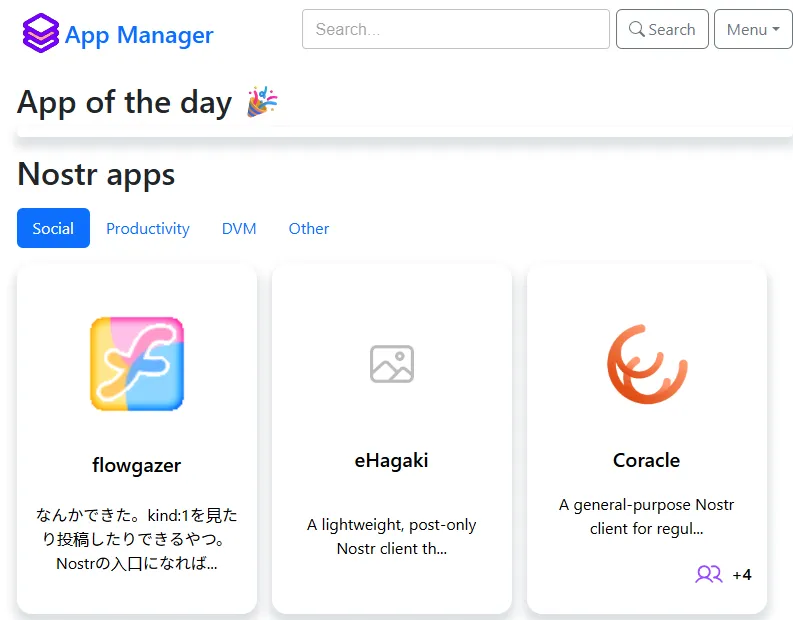Show the Other apps tab
793x620 pixels.
(309, 228)
